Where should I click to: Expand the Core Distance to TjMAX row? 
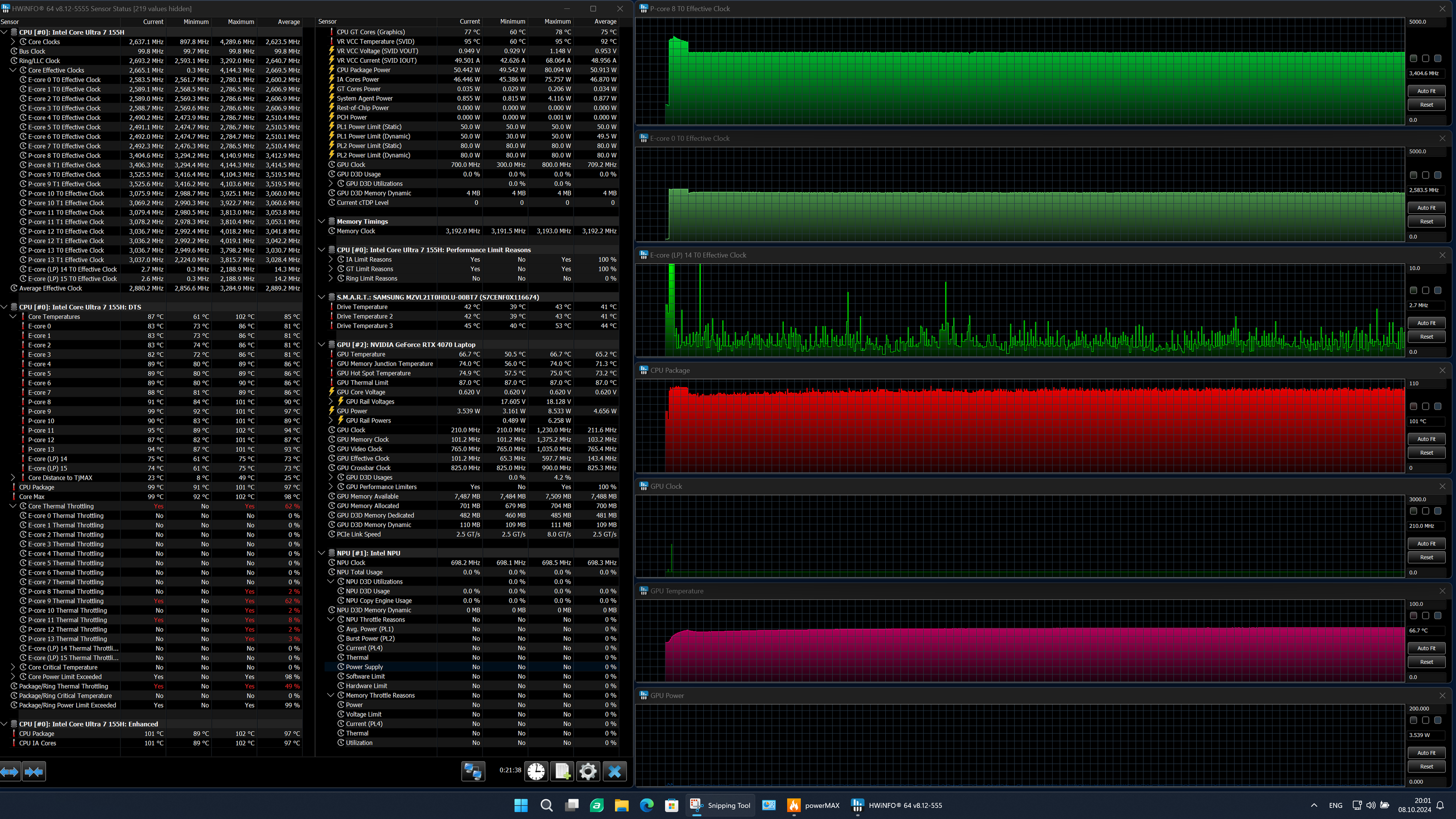13,477
